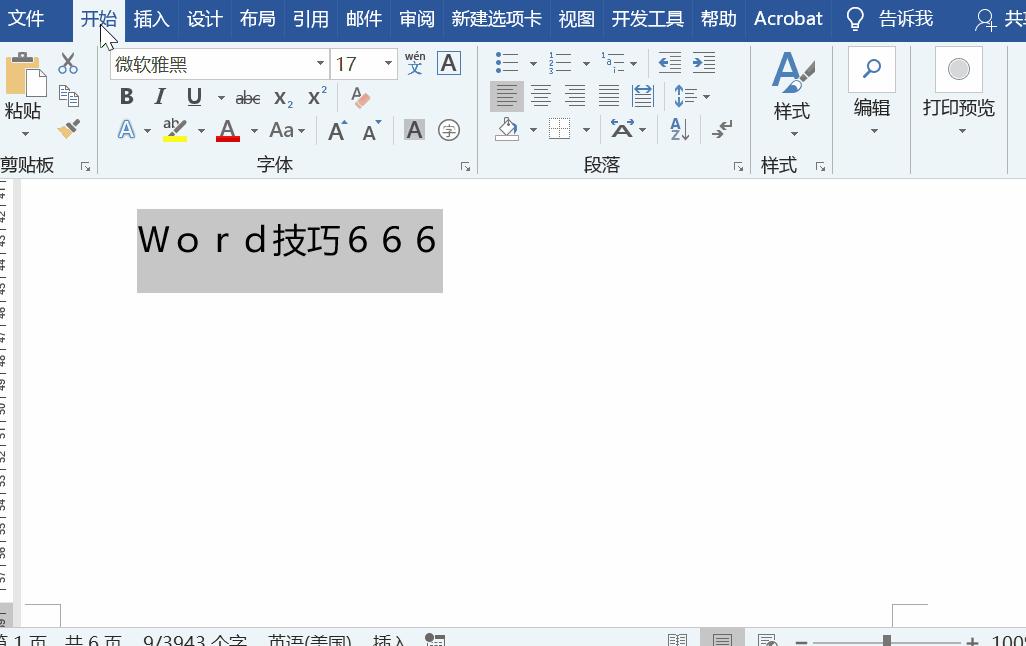Screen dimensions: 1026x646
Task: Open the 审阅 ribbon tab
Action: tap(416, 18)
